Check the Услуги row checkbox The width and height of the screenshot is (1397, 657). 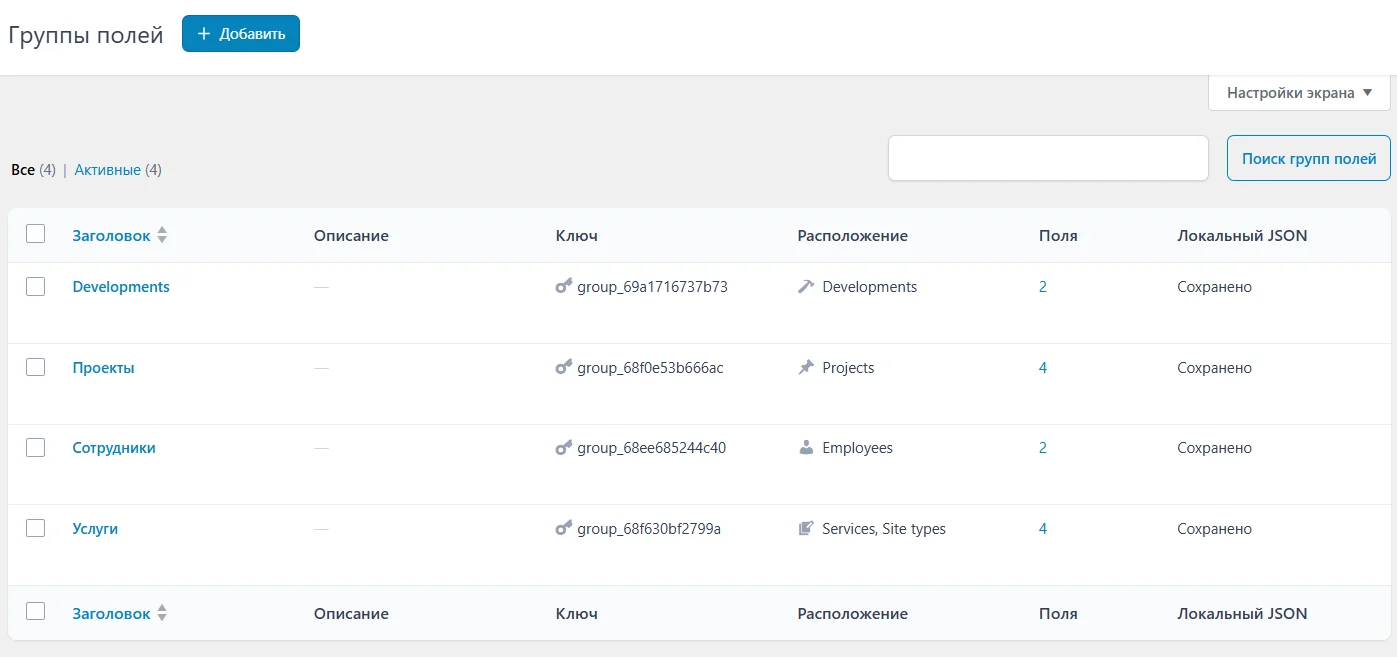(x=36, y=528)
